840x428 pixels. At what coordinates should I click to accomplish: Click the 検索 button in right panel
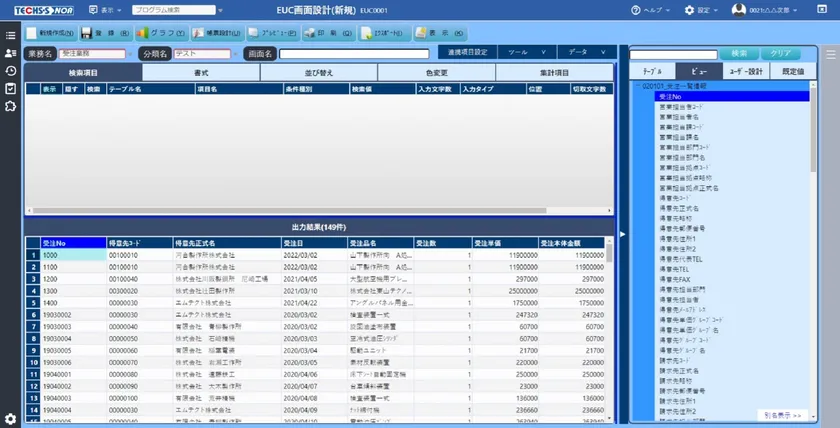coord(739,54)
